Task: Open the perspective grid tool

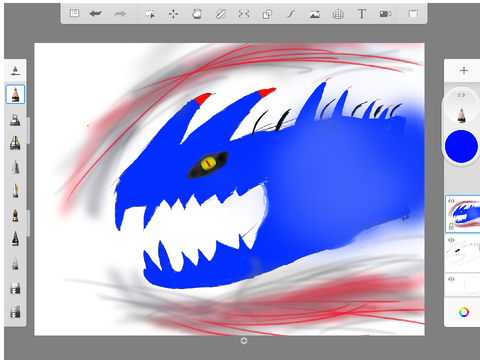Action: coord(338,14)
